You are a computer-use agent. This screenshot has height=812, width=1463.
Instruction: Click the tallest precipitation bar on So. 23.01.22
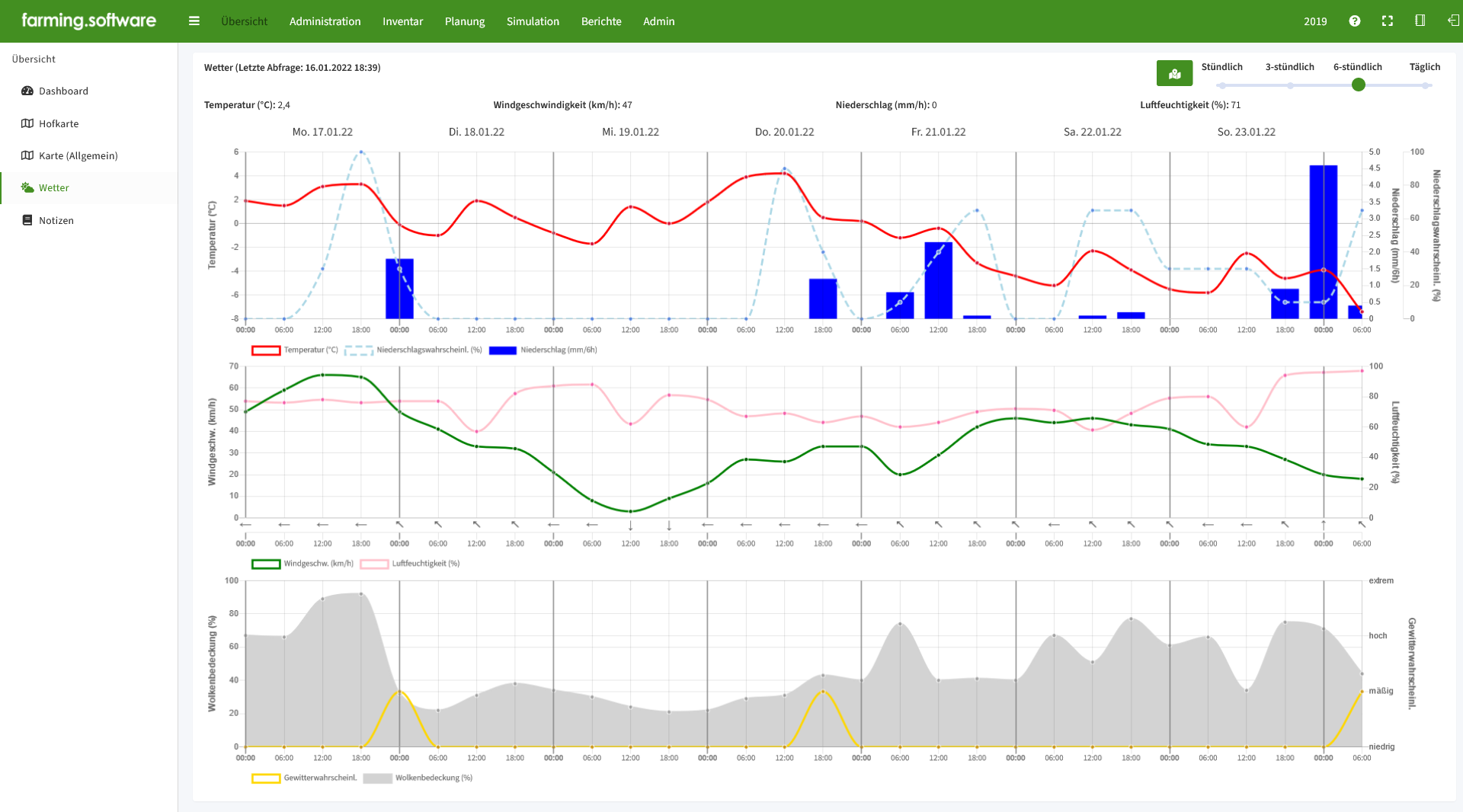coord(1324,242)
